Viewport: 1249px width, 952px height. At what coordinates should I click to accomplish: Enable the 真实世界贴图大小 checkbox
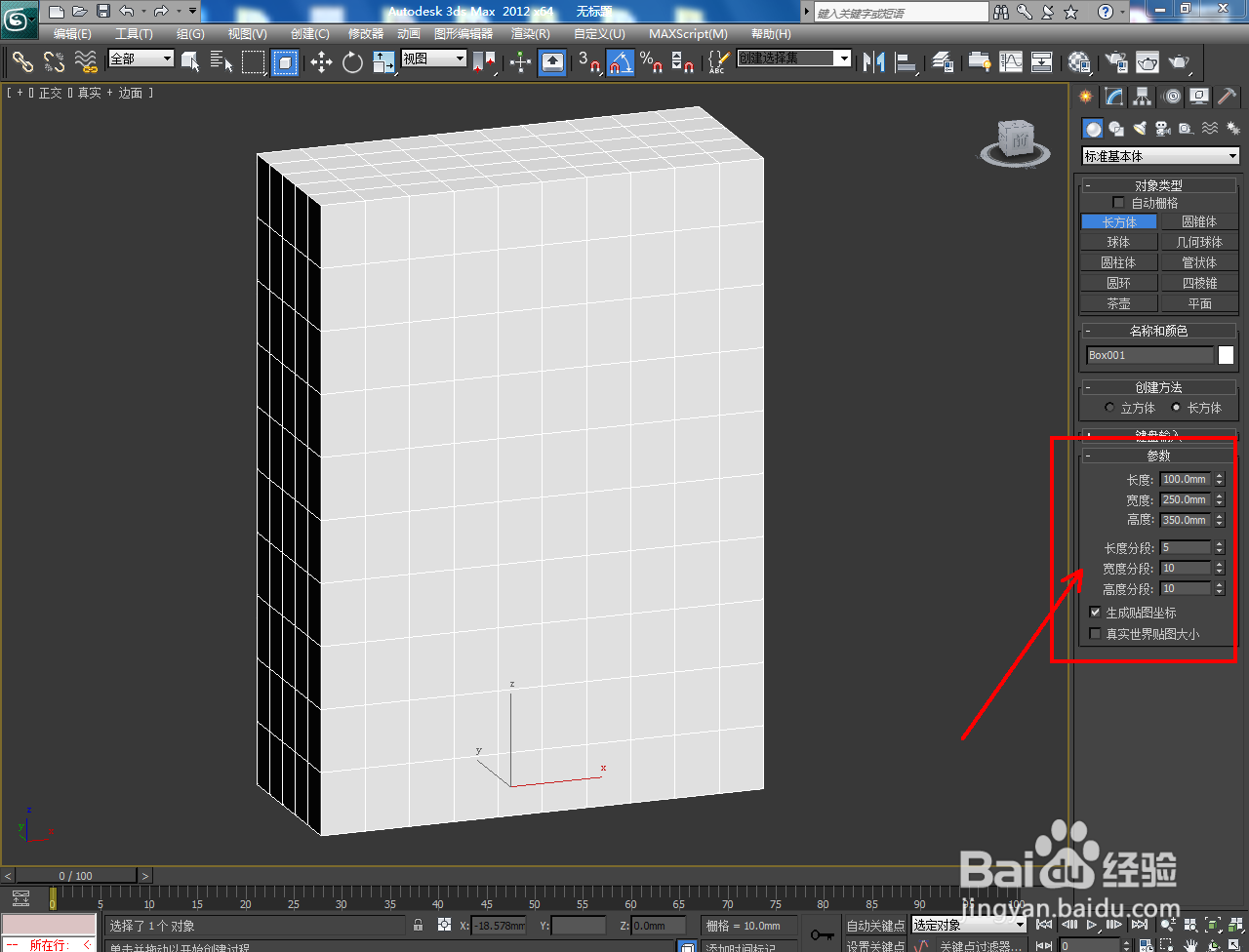tap(1095, 634)
